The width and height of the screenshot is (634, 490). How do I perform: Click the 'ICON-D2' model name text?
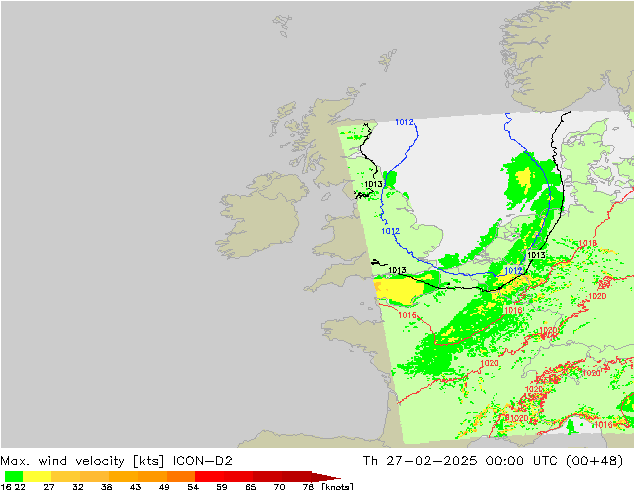pyautogui.click(x=203, y=461)
